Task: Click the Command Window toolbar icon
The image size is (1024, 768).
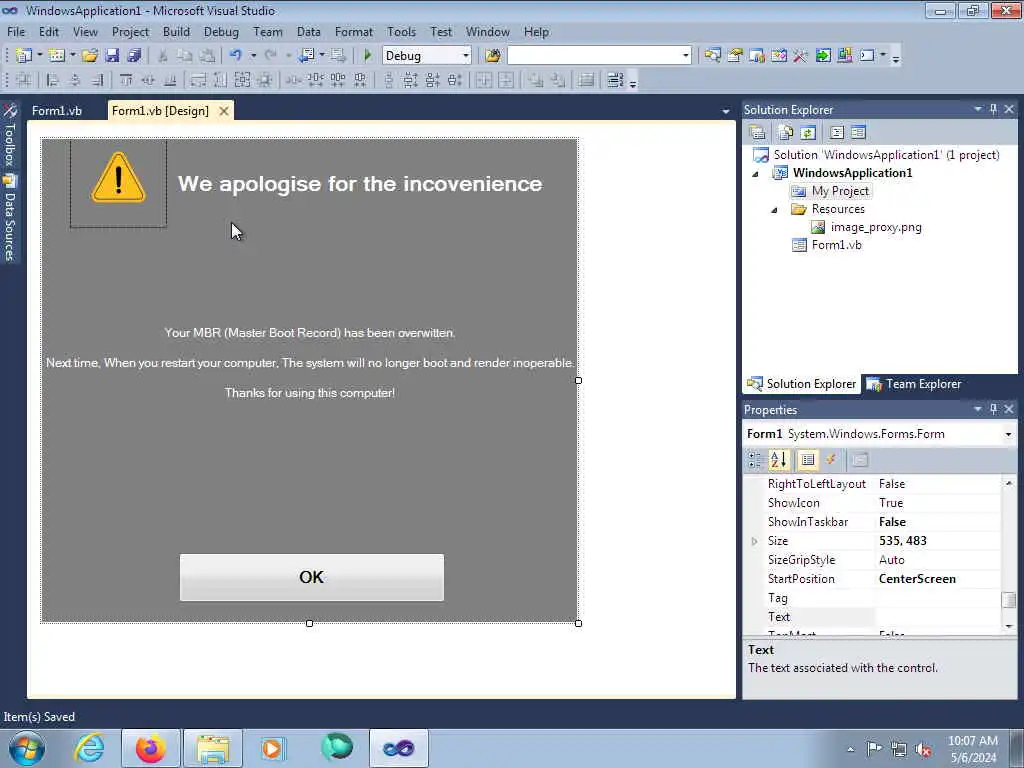Action: [867, 56]
